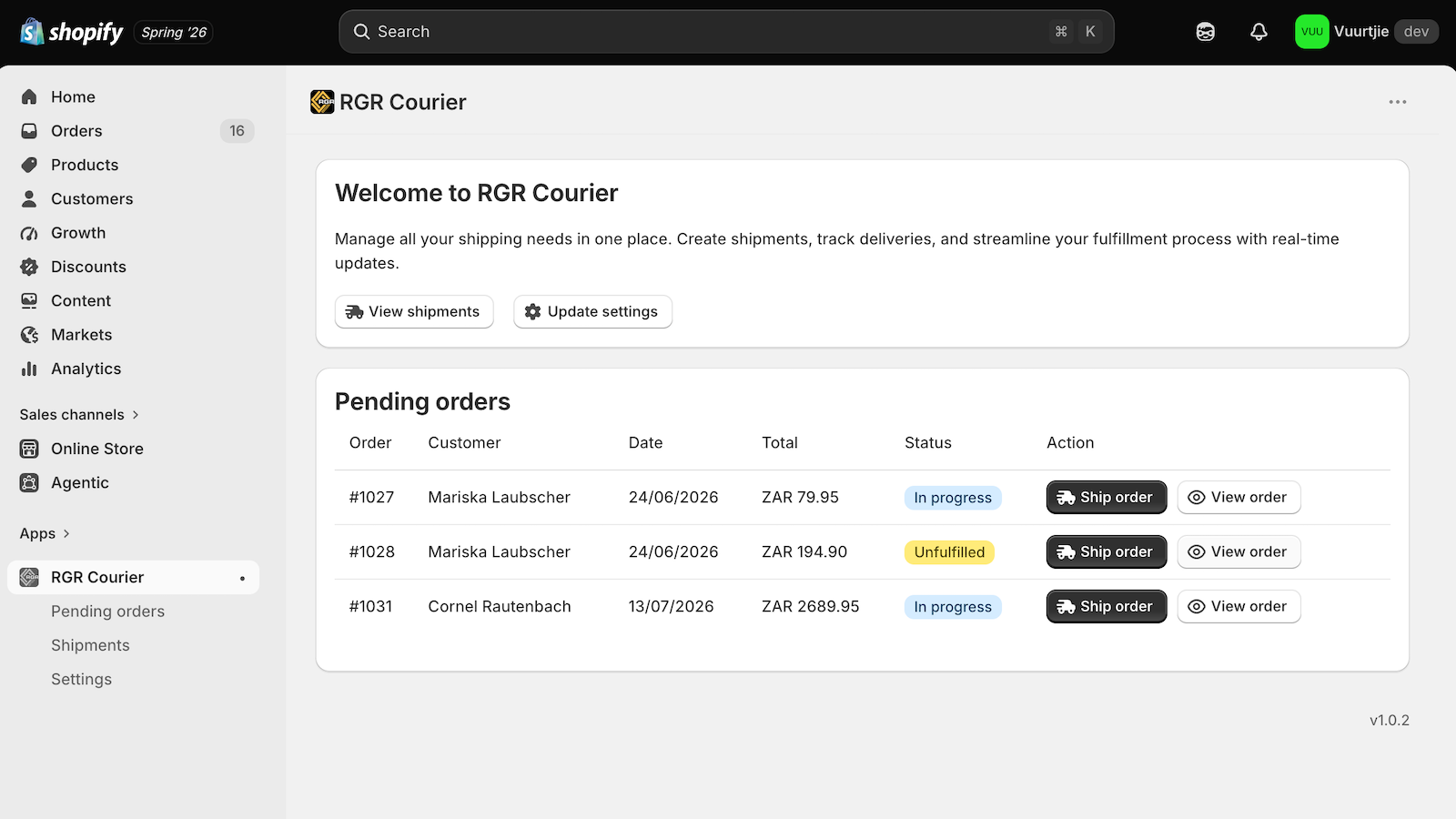Ship order #1031
Screen dimensions: 1456x819
(x=1107, y=607)
